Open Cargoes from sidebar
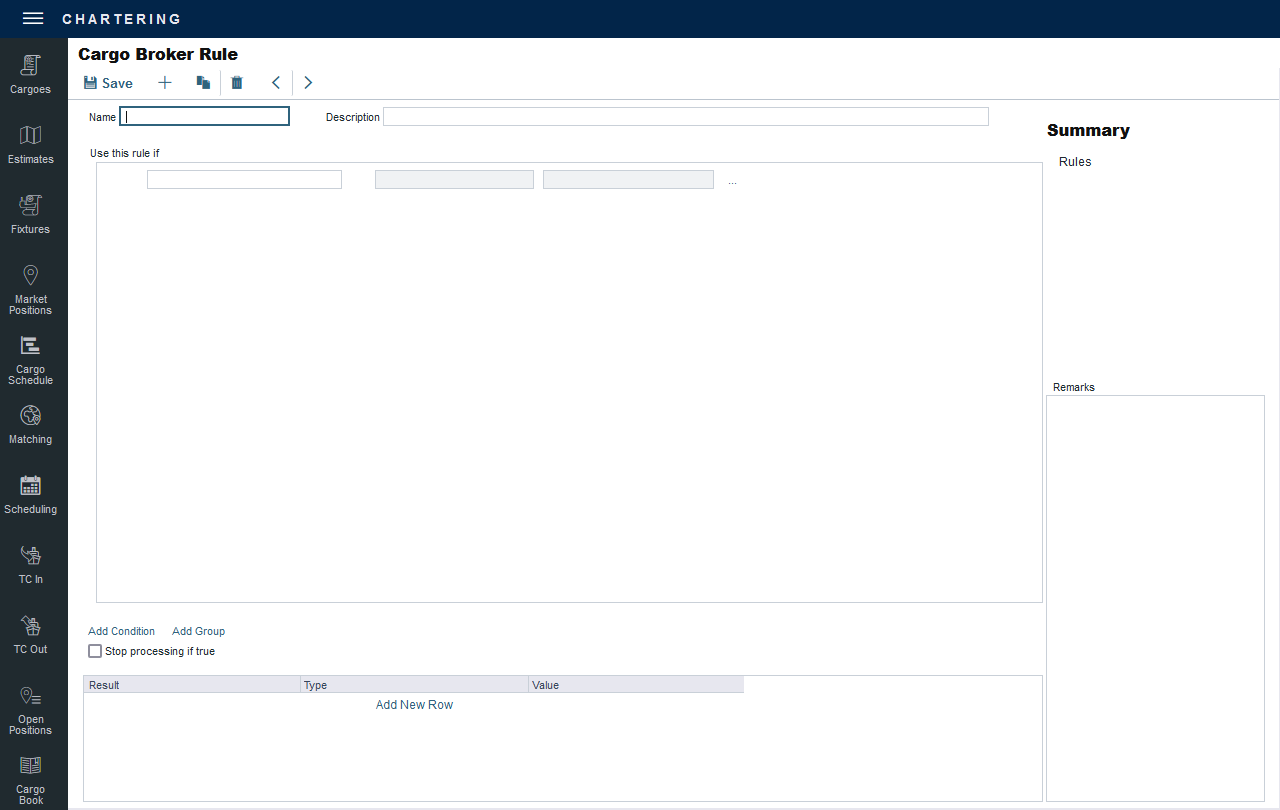Image resolution: width=1280 pixels, height=810 pixels. point(31,75)
